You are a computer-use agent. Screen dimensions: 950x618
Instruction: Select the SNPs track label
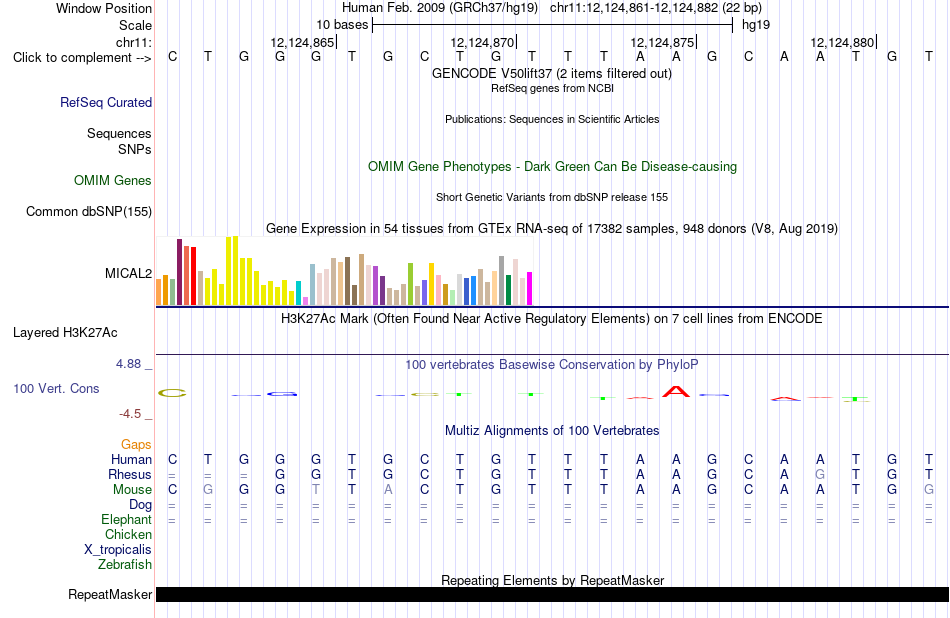135,149
